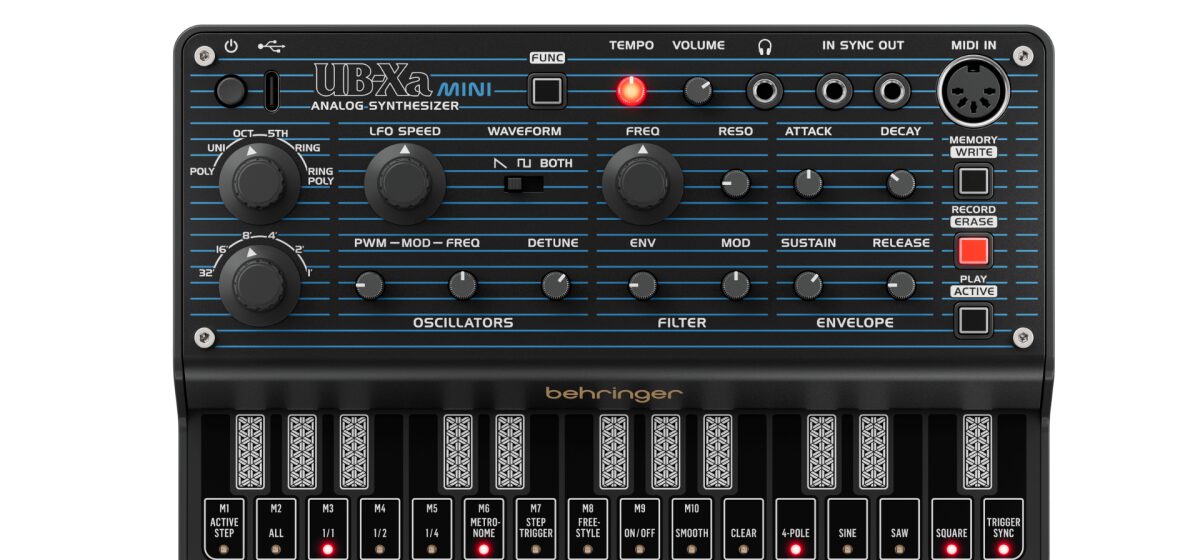The width and height of the screenshot is (1200, 560).
Task: Click the ATTACK knob
Action: tap(808, 182)
